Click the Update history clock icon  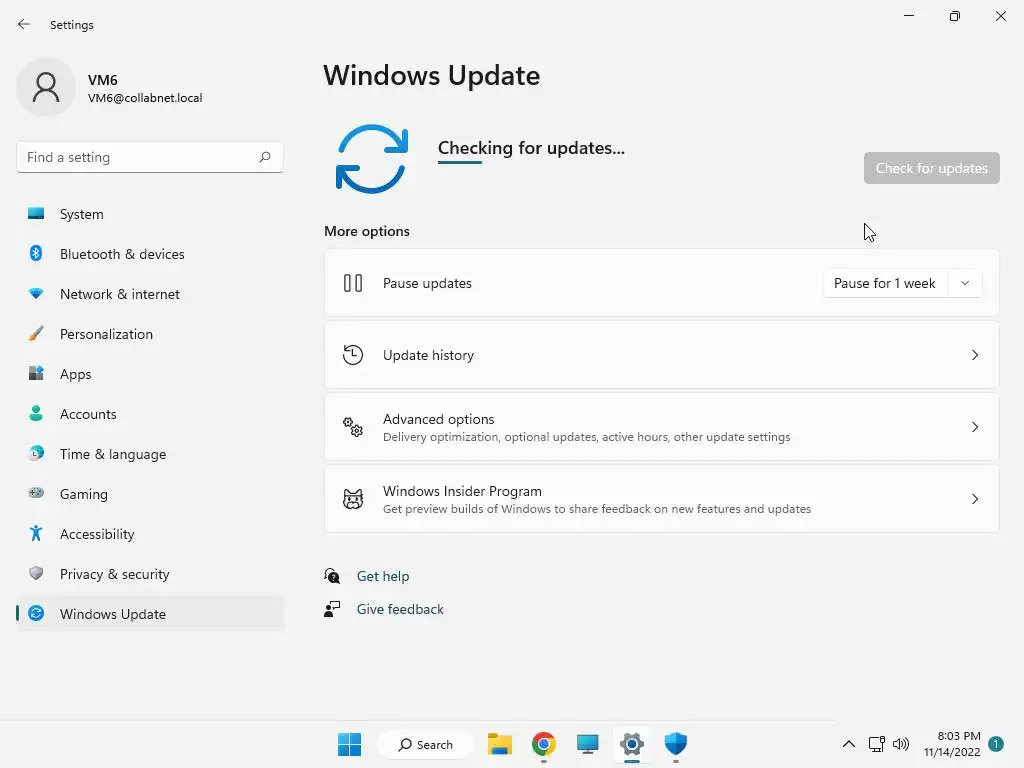pyautogui.click(x=353, y=355)
